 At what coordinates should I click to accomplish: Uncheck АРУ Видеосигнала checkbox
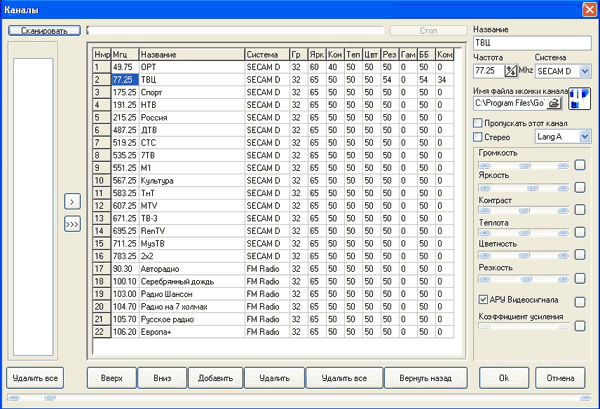(483, 300)
